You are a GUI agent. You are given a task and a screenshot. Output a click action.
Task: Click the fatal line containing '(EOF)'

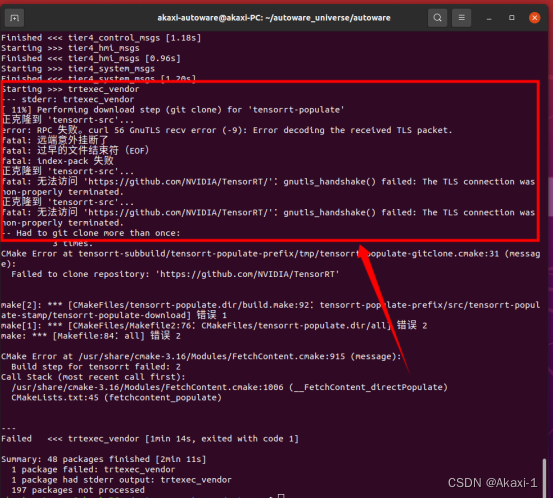pyautogui.click(x=76, y=151)
